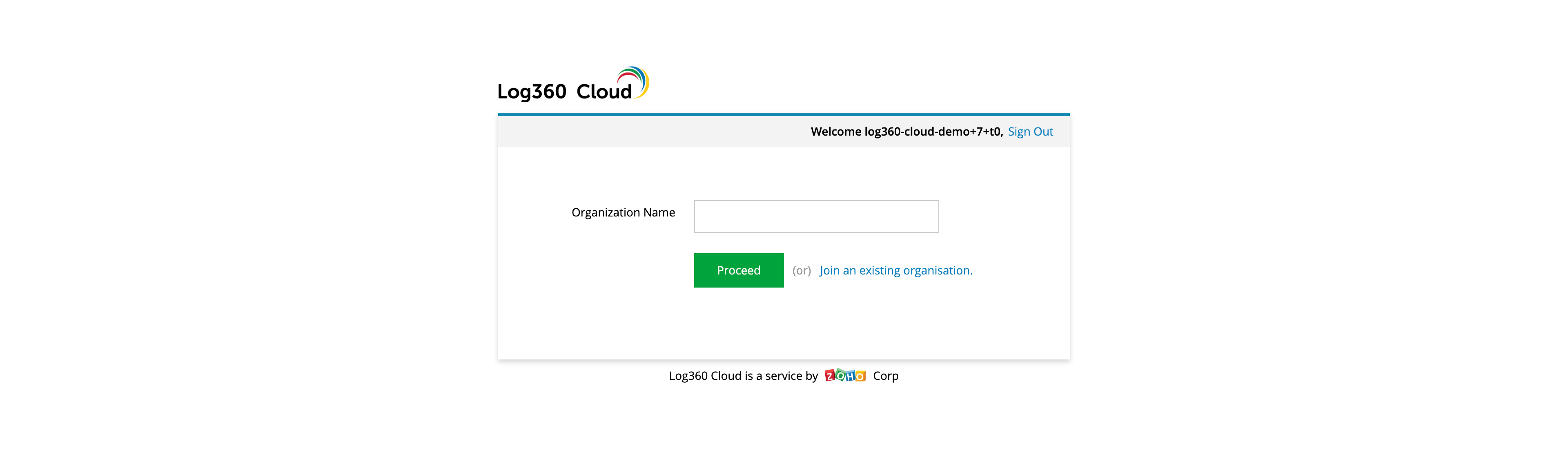
Task: Click the Organization Name field label
Action: tap(623, 212)
